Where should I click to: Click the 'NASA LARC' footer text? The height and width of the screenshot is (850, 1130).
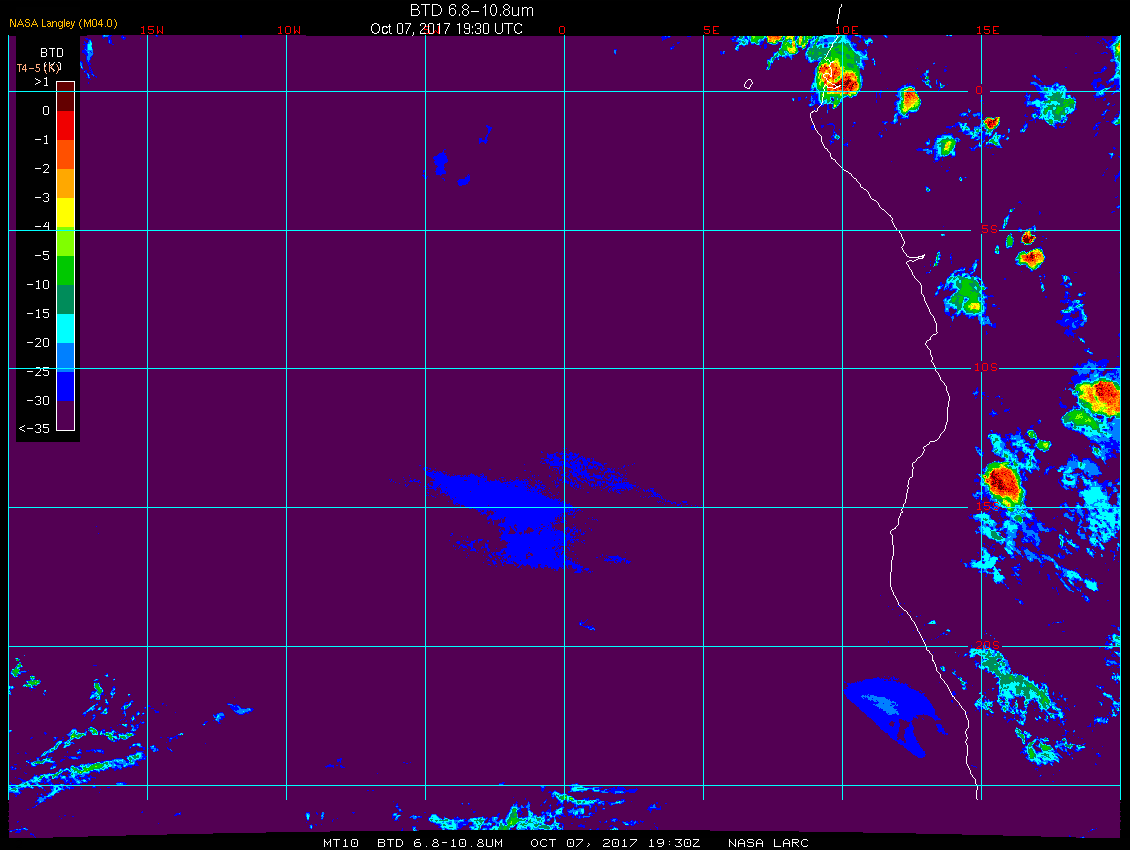[768, 843]
